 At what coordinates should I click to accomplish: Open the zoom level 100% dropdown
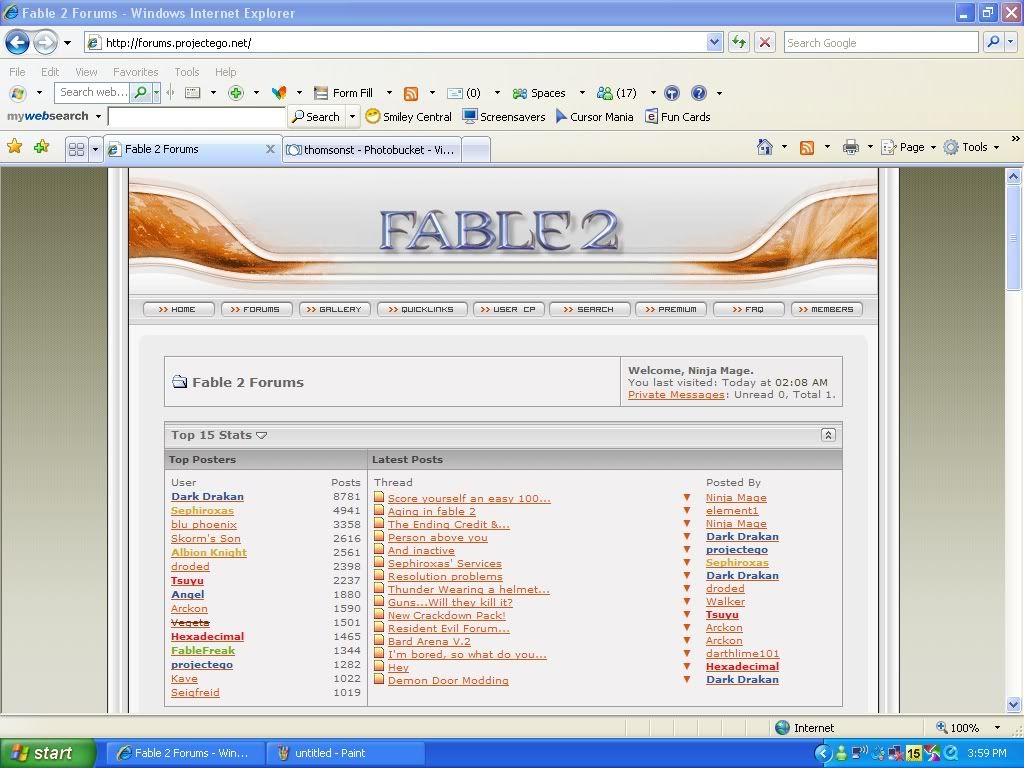pyautogui.click(x=997, y=728)
